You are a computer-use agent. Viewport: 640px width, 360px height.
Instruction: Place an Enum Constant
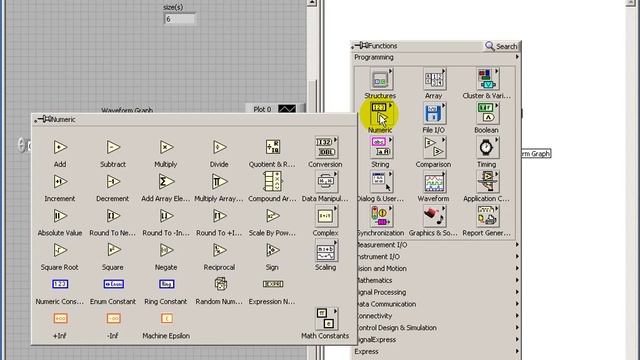coord(113,284)
